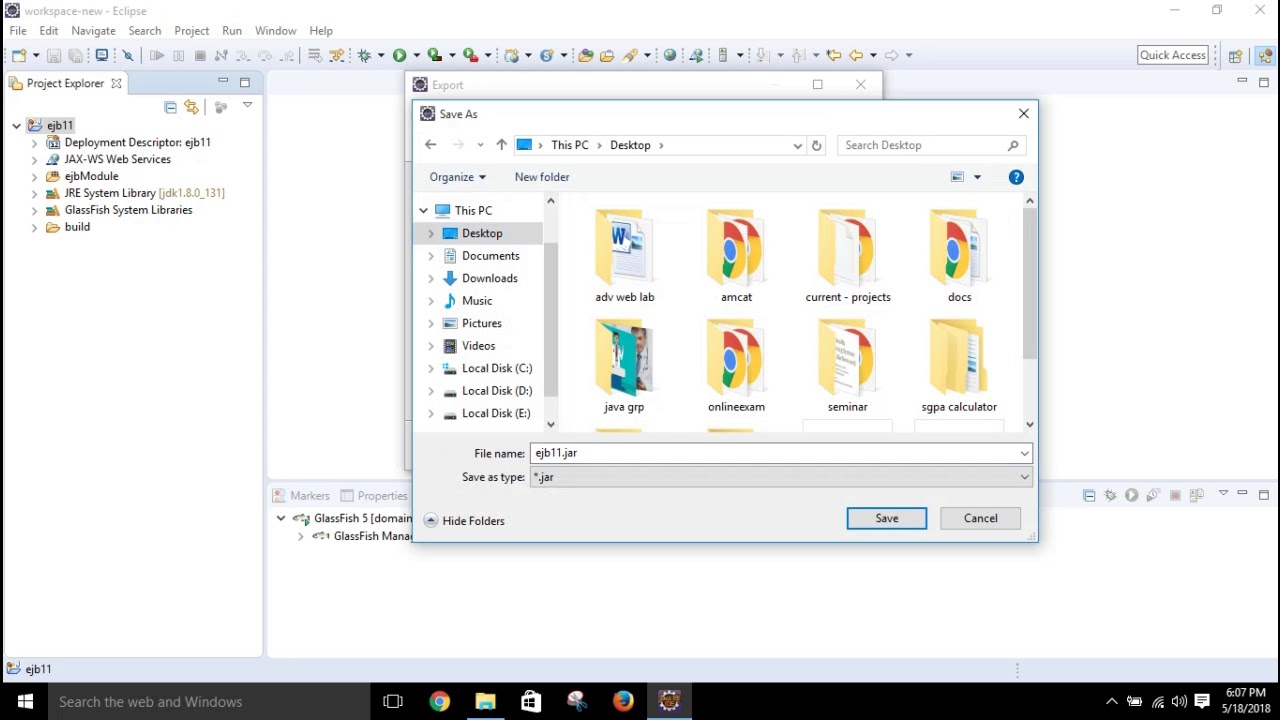Screen dimensions: 1280x720
Task: Select the Java EE perspective icon
Action: (x=1265, y=56)
